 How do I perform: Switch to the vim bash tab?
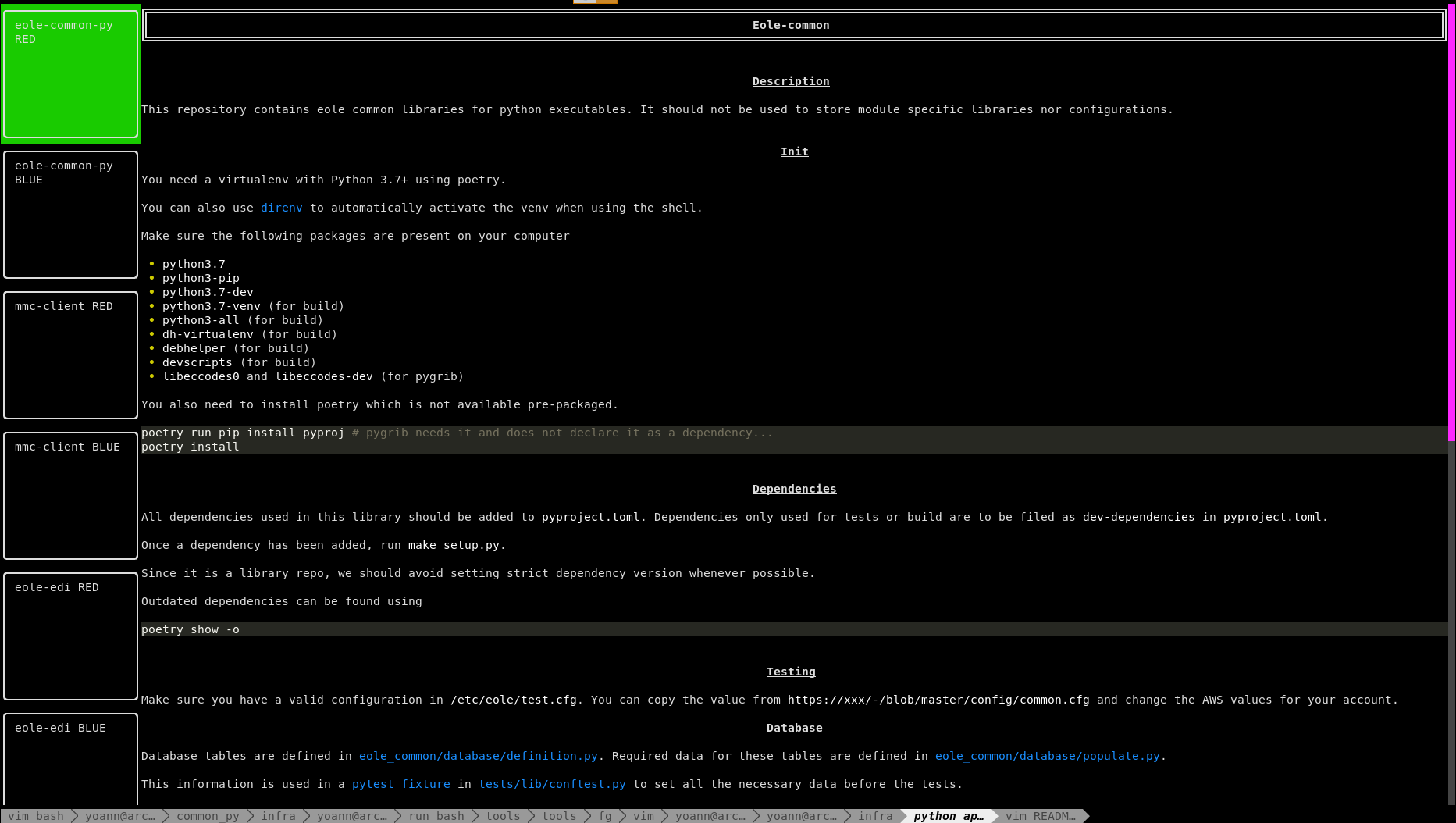[36, 816]
